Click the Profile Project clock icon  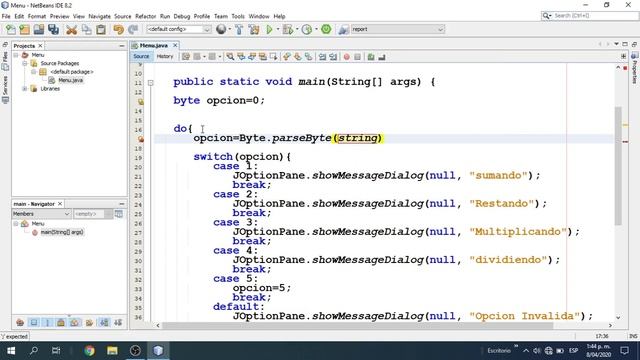coord(307,29)
